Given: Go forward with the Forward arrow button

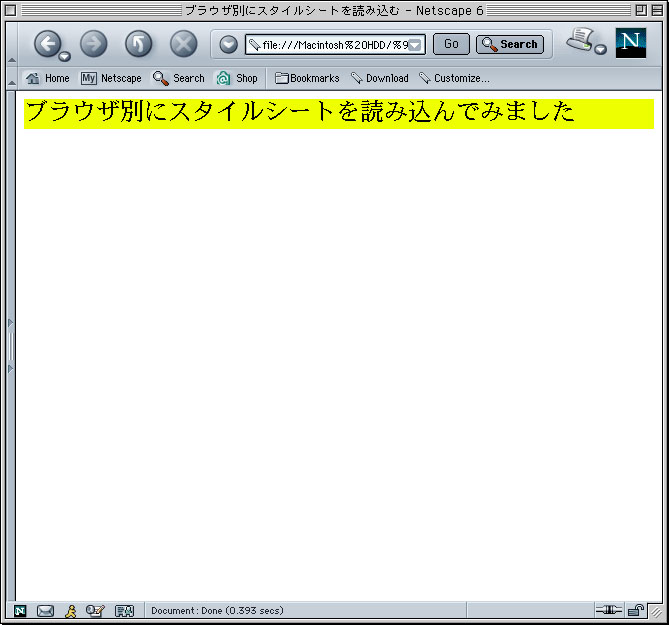Looking at the screenshot, I should click(93, 44).
